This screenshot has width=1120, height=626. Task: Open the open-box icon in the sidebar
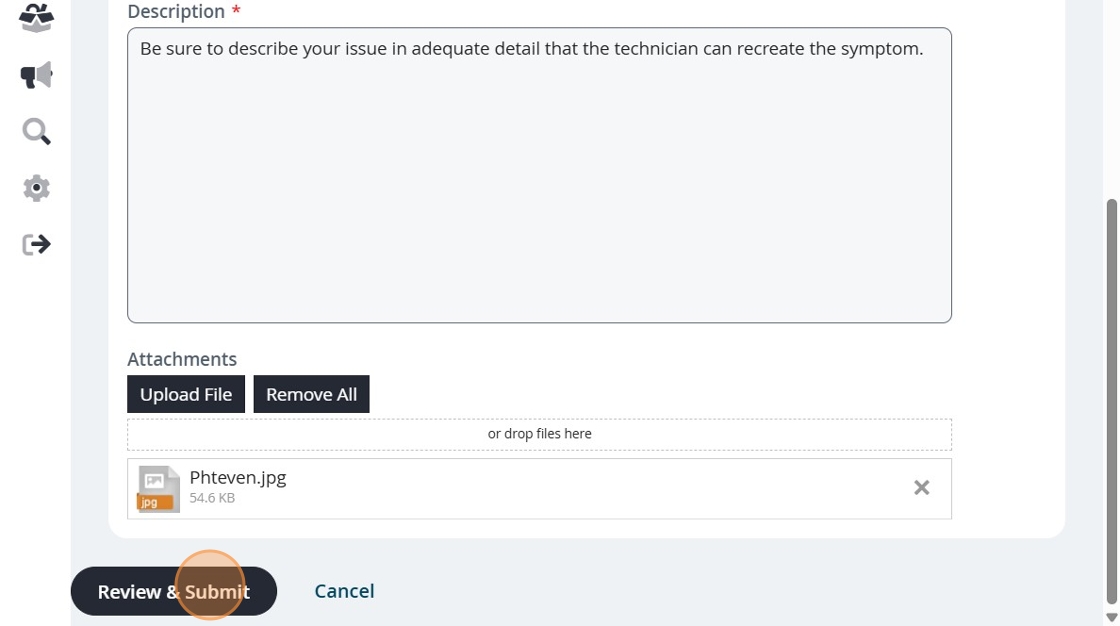click(36, 17)
